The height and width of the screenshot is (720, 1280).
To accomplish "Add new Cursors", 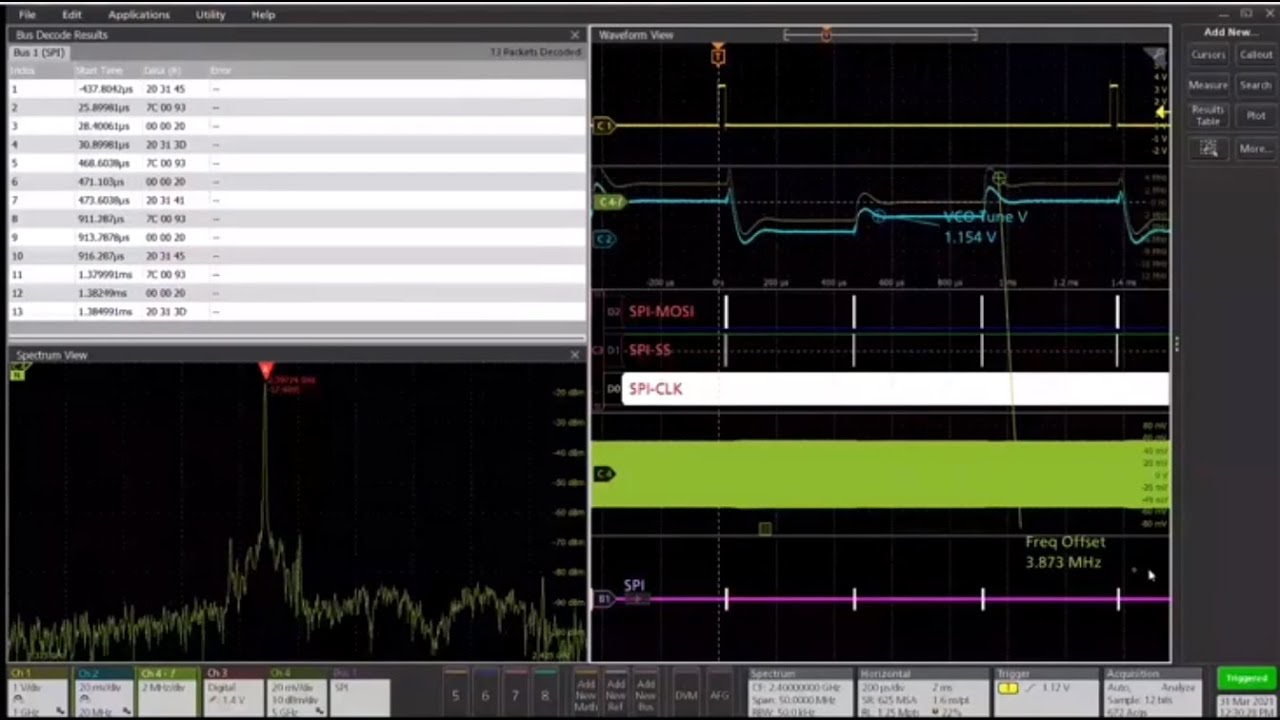I will [x=1208, y=55].
